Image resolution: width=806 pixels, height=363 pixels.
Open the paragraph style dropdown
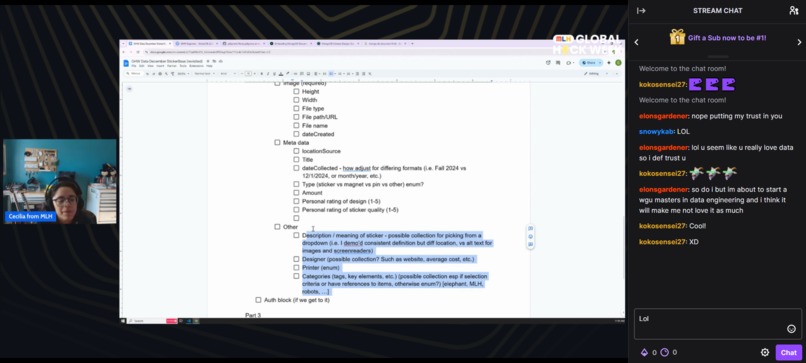[x=205, y=74]
